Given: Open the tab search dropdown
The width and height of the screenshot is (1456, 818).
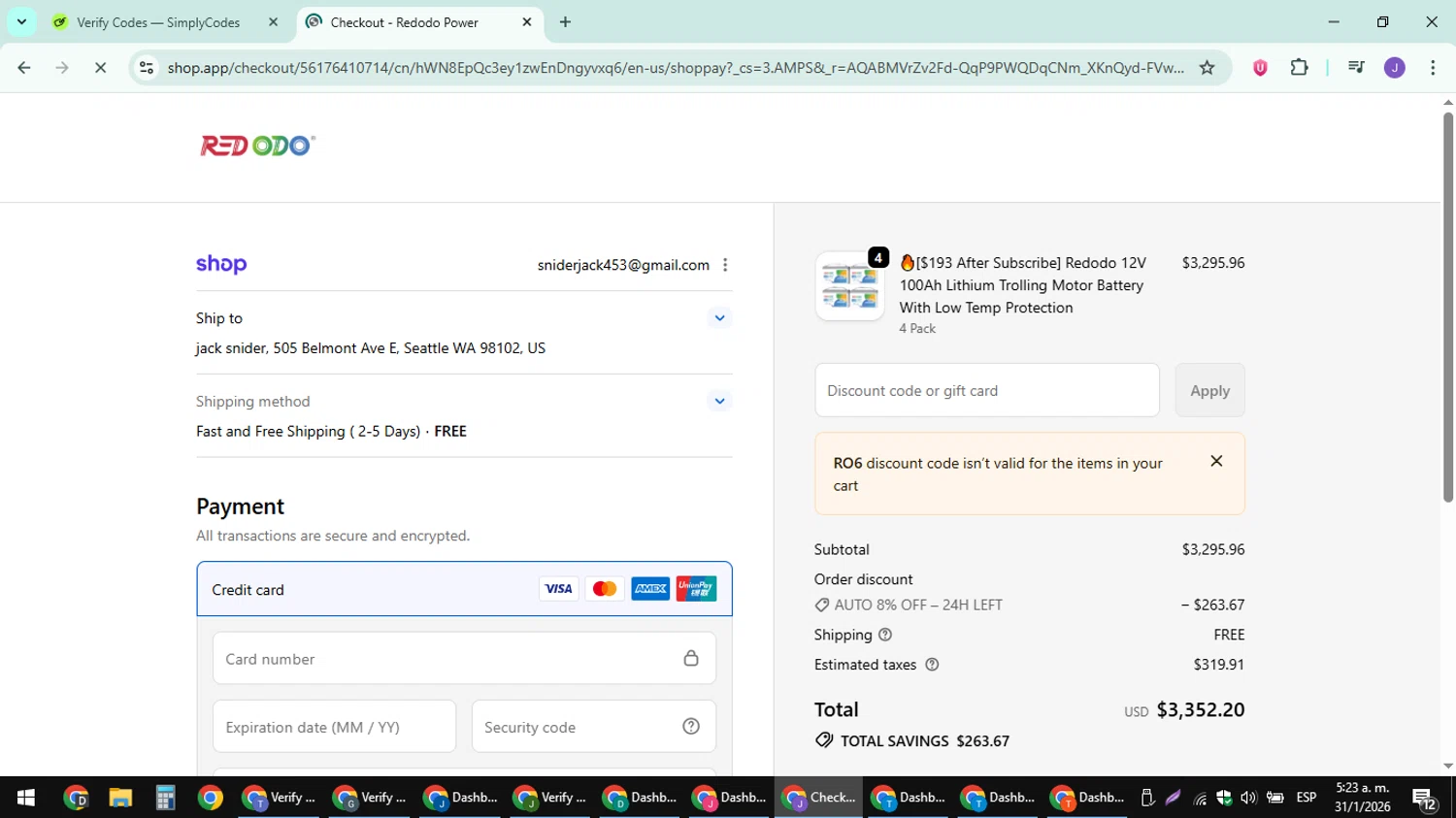Looking at the screenshot, I should tap(21, 22).
